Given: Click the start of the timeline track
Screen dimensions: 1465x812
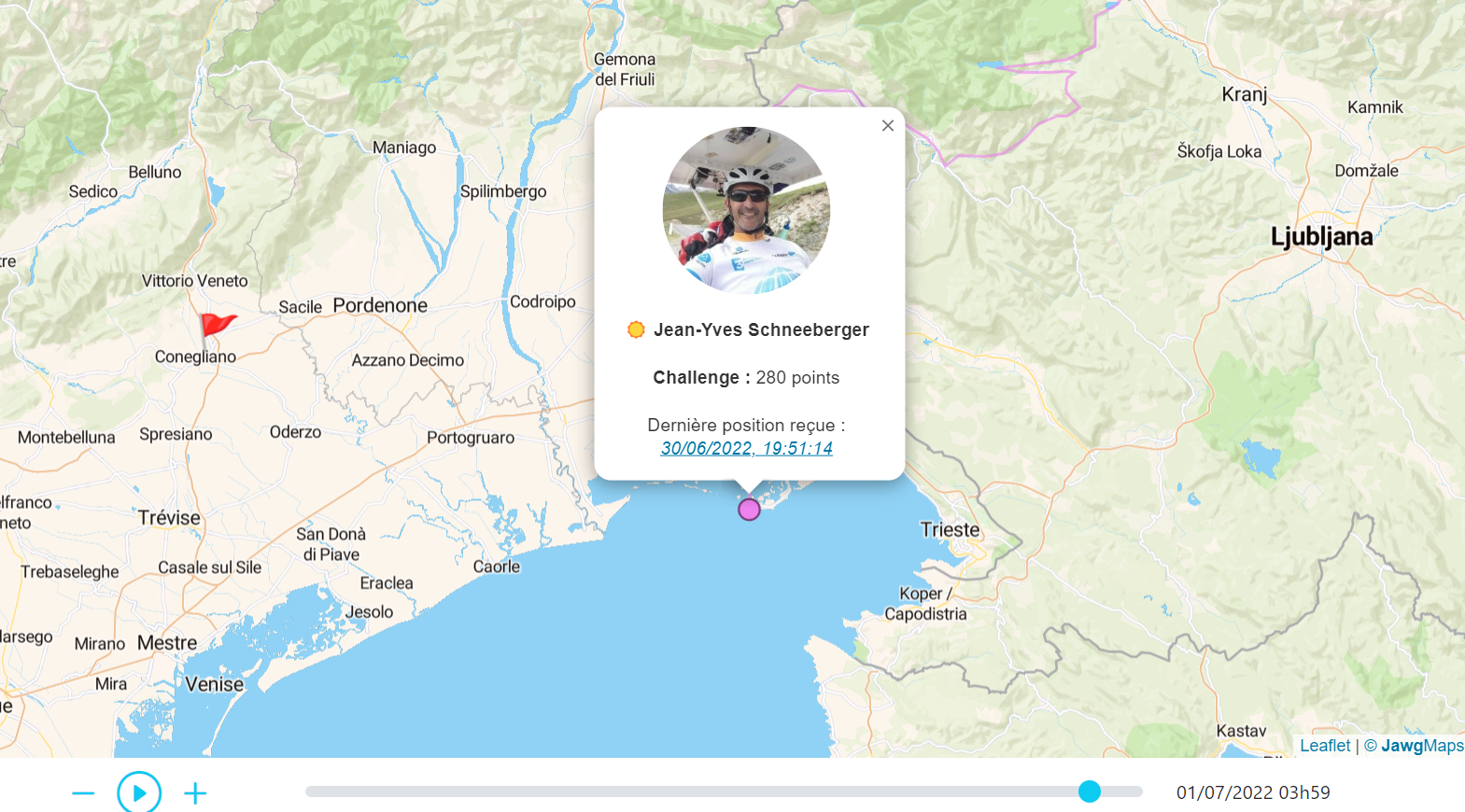Looking at the screenshot, I should point(310,791).
